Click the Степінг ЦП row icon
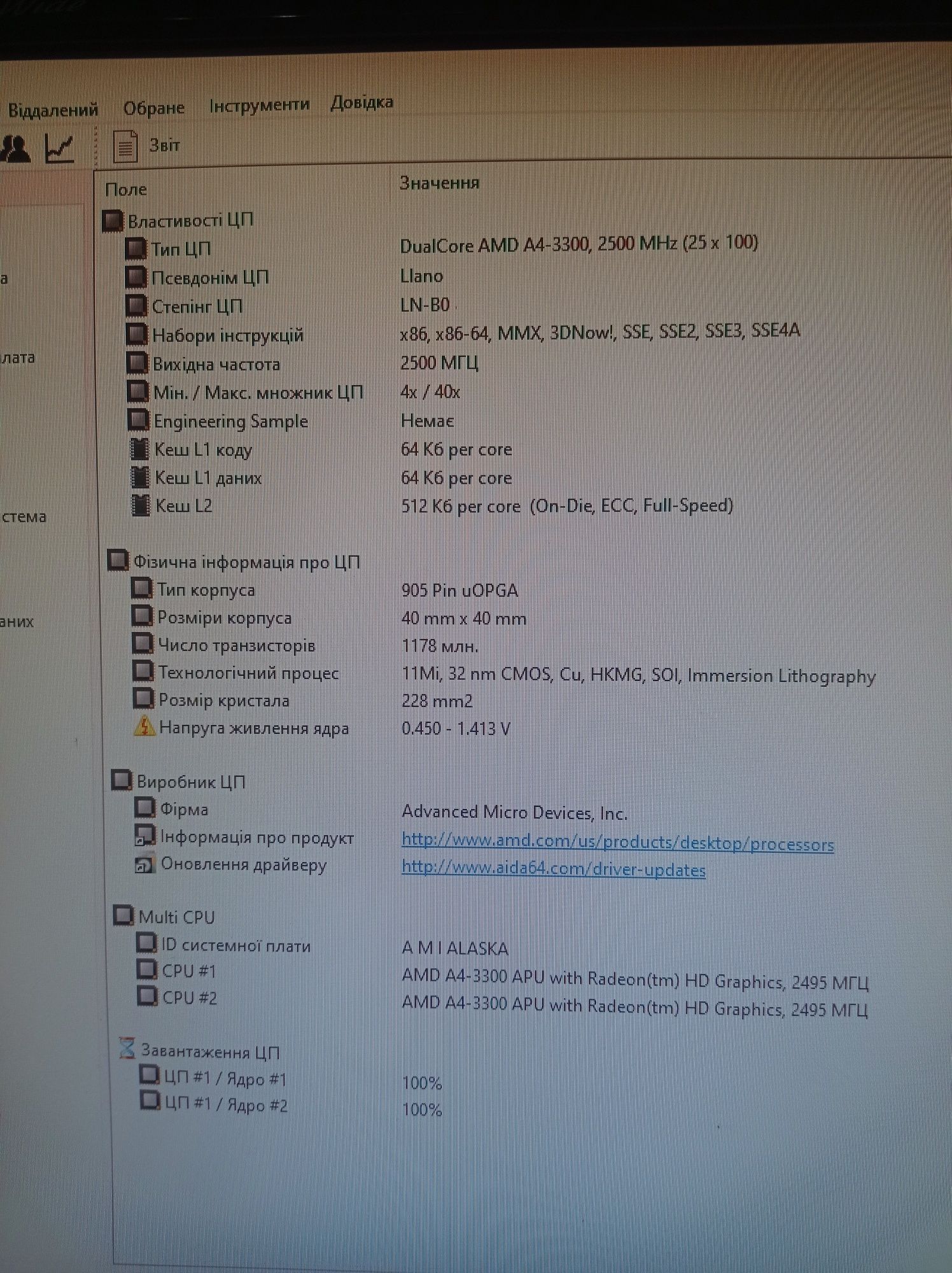This screenshot has height=1273, width=952. point(137,306)
